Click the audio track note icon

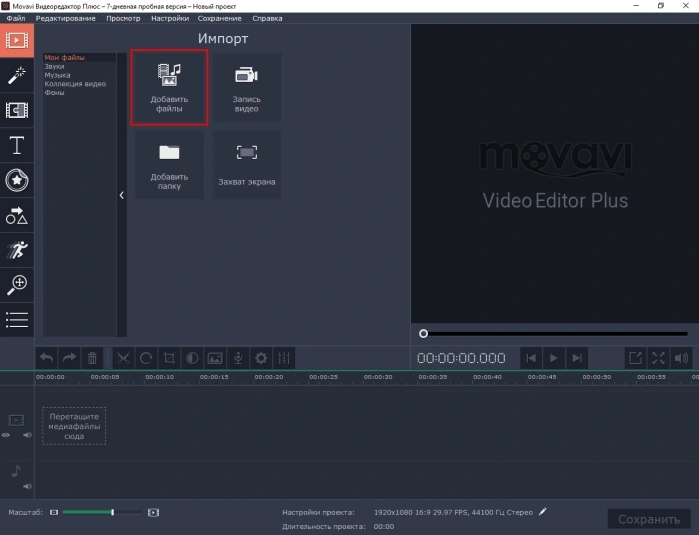(x=16, y=471)
